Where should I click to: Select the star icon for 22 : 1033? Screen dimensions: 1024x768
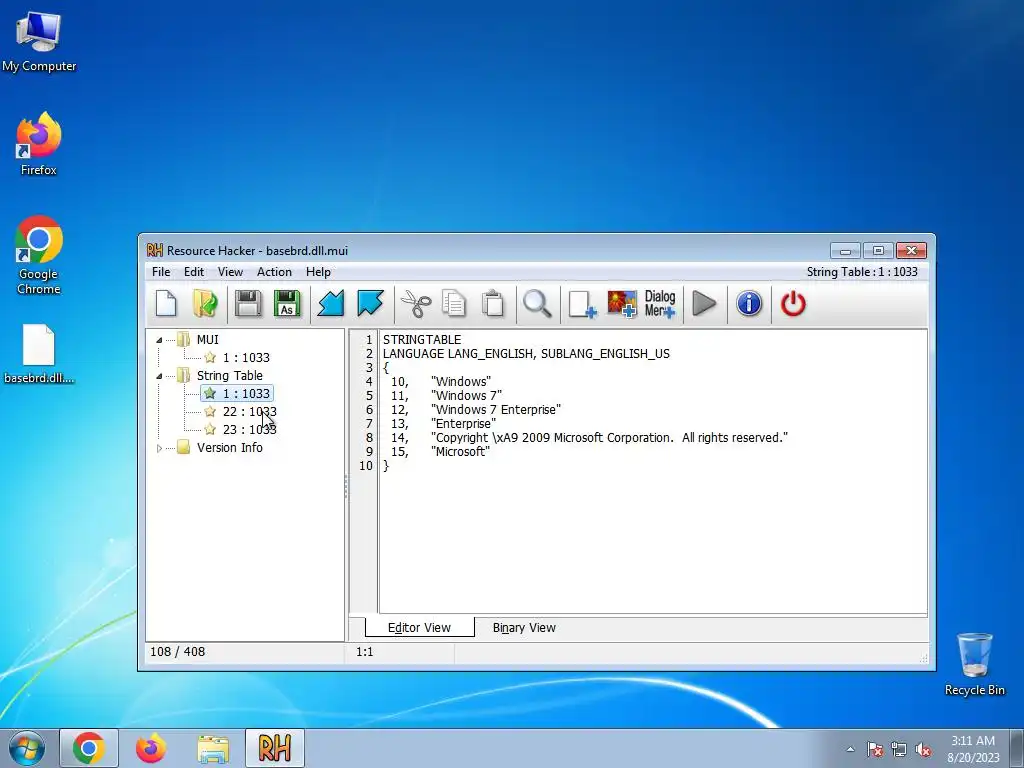click(x=210, y=411)
